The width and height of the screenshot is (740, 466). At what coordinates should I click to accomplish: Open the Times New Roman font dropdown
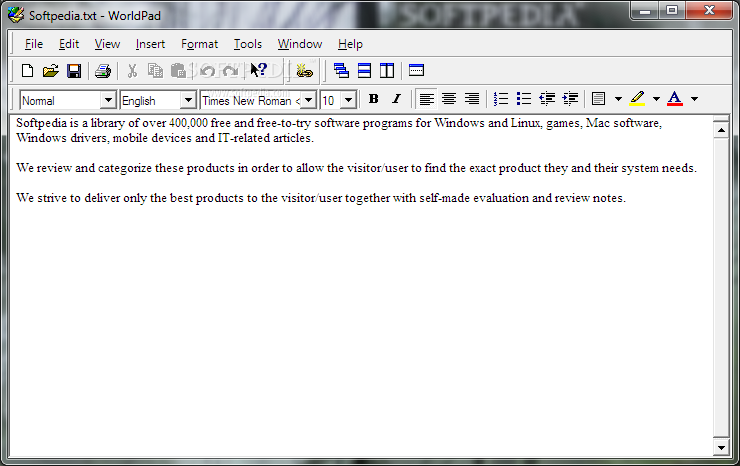tap(308, 100)
